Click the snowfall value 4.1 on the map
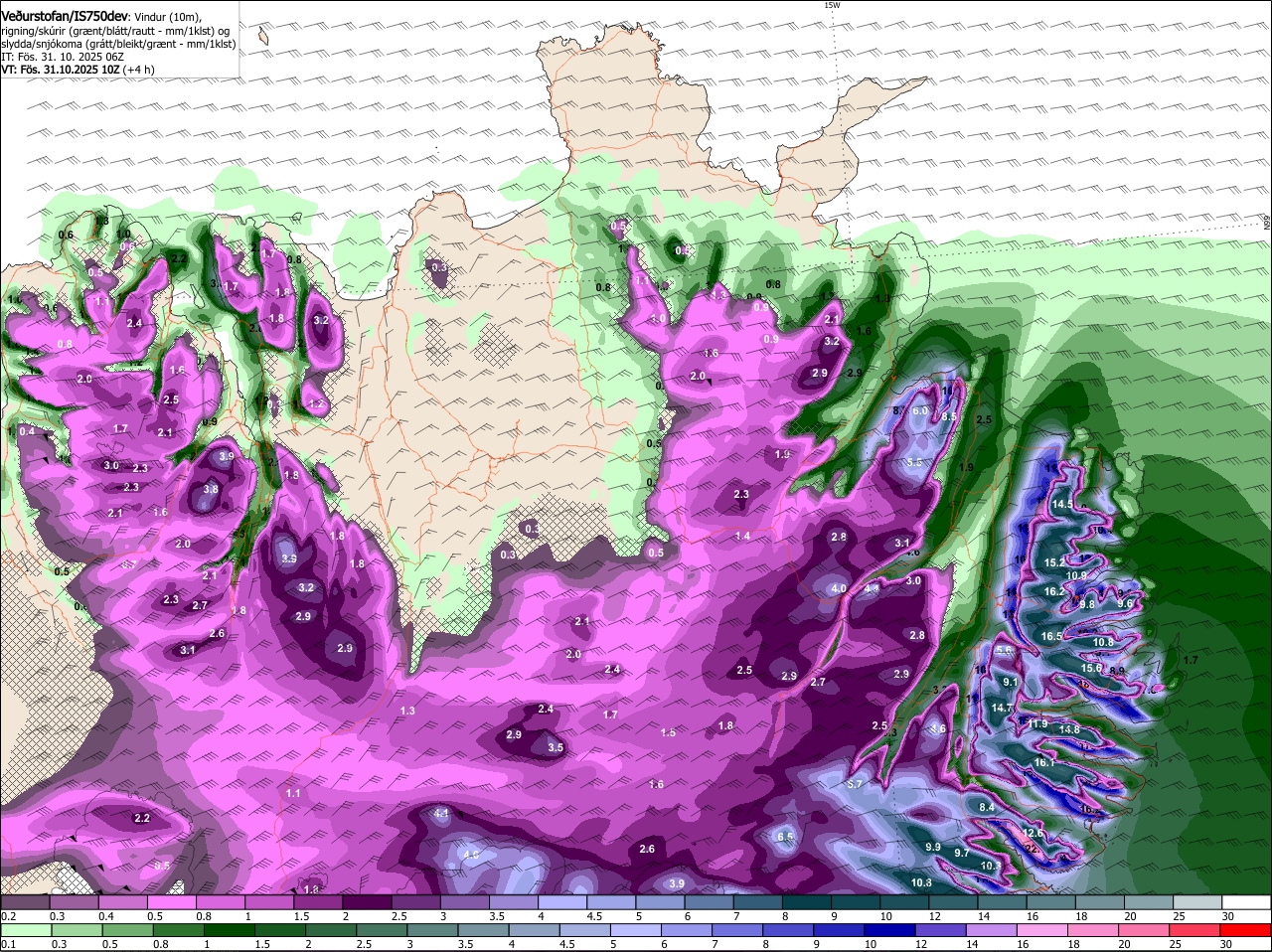 (x=442, y=813)
